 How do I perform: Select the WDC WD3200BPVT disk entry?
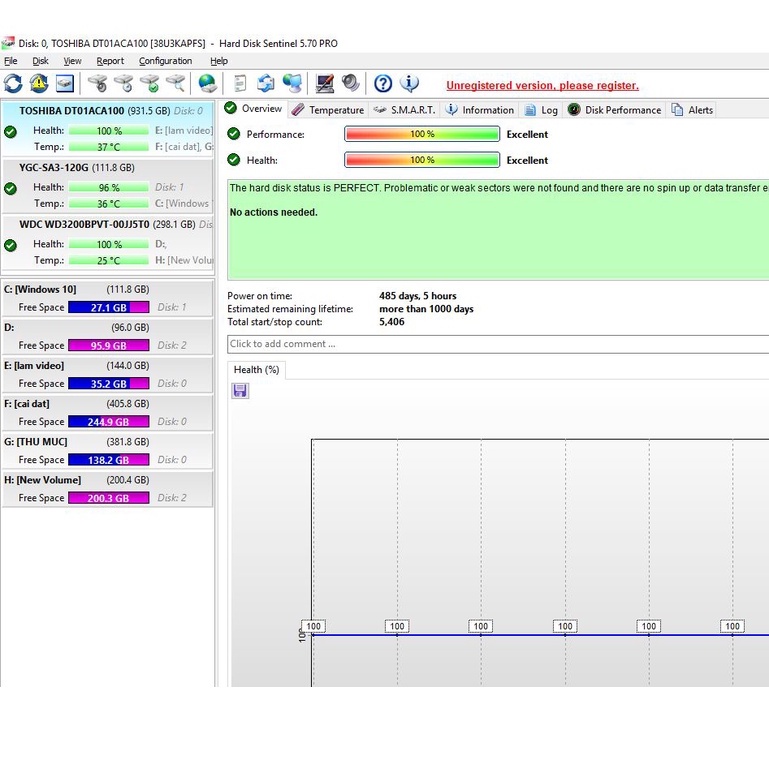coord(84,224)
